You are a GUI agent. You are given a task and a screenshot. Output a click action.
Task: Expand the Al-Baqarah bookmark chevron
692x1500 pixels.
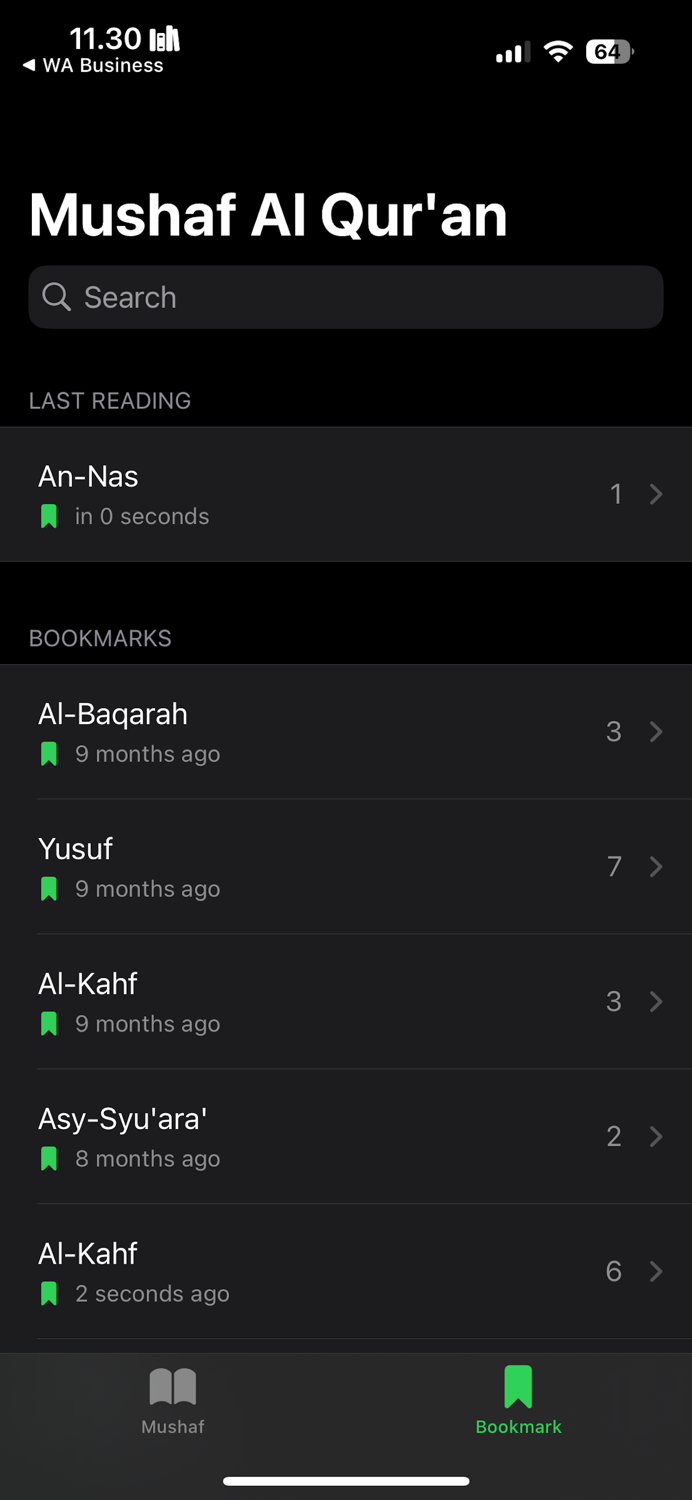point(656,731)
